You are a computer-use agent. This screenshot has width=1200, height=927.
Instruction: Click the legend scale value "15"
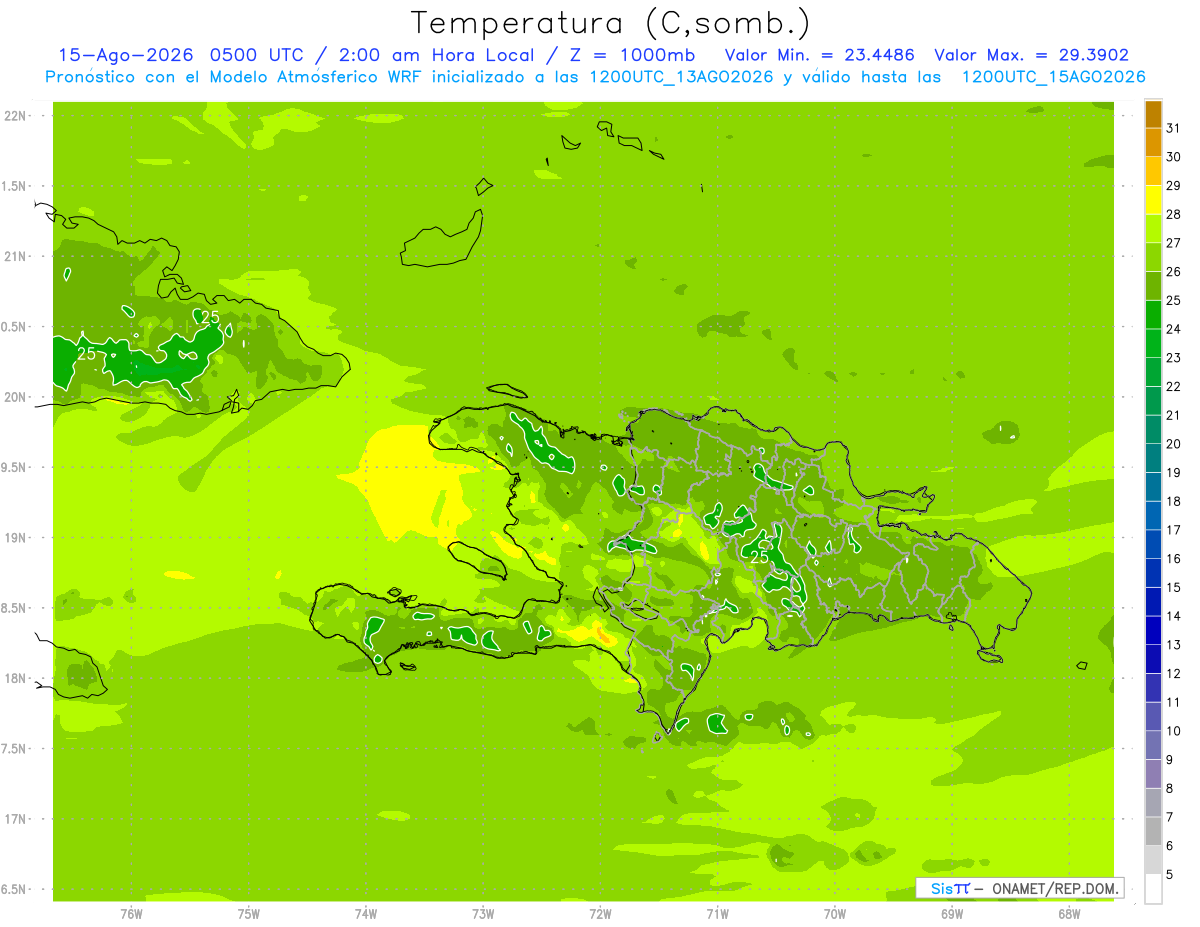pyautogui.click(x=1173, y=588)
